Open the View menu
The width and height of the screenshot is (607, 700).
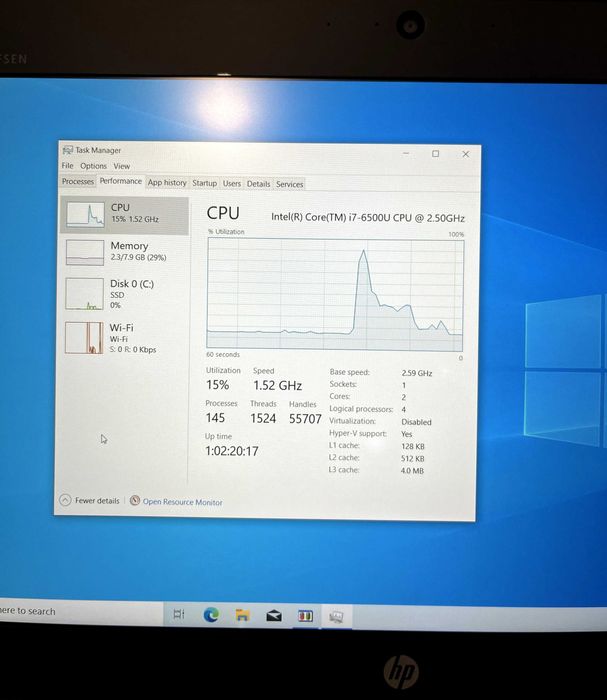coord(121,166)
